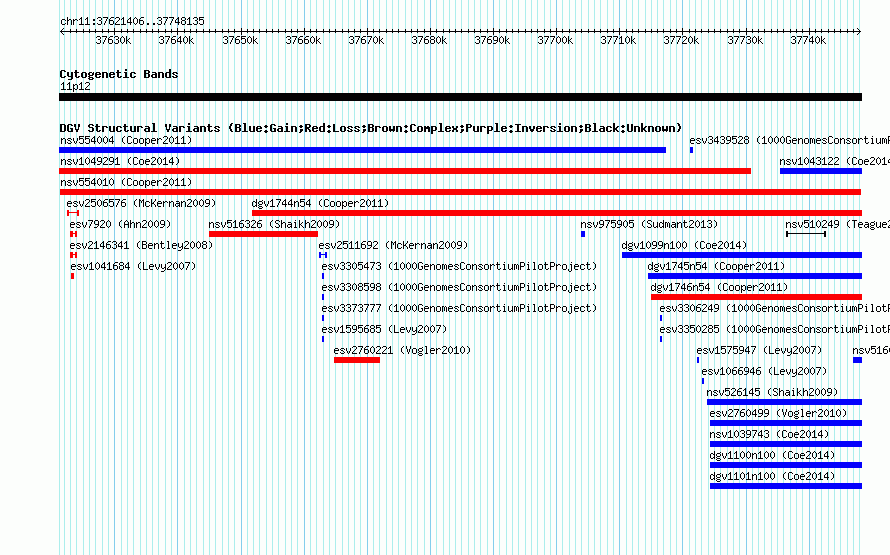Click the black nsv510249 unknown-type bar

[806, 234]
